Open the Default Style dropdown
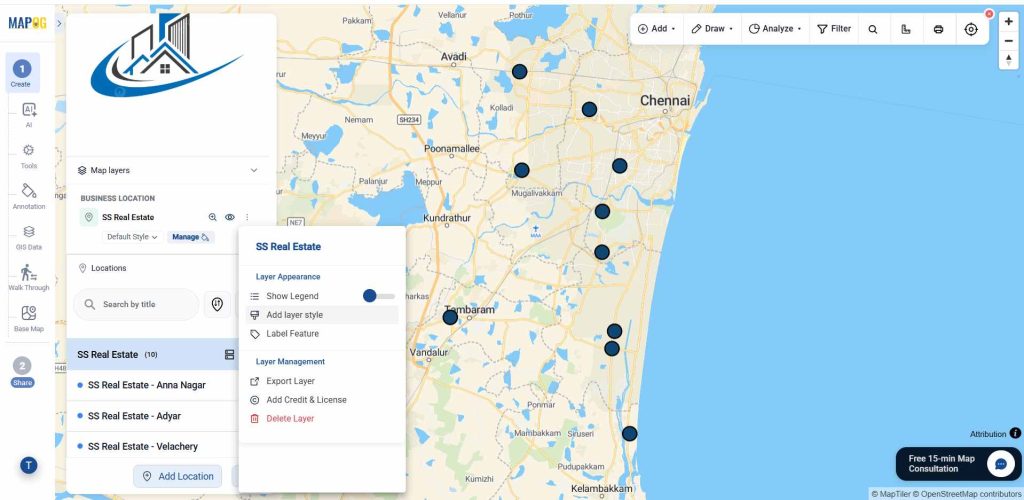Viewport: 1024px width, 500px height. click(x=132, y=237)
